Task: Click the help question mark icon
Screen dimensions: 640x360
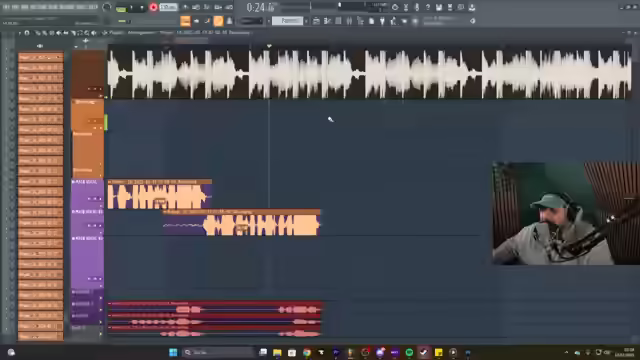Action: (427, 7)
